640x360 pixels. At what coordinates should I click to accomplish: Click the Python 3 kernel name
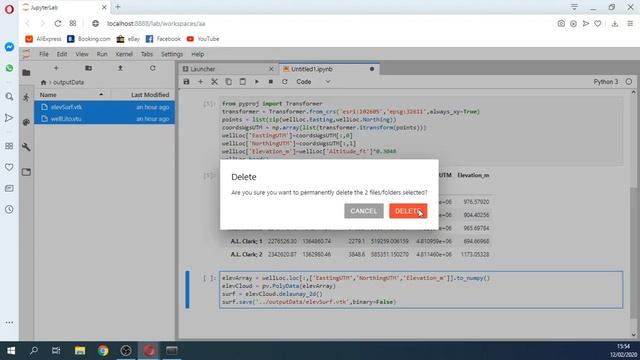tap(606, 82)
